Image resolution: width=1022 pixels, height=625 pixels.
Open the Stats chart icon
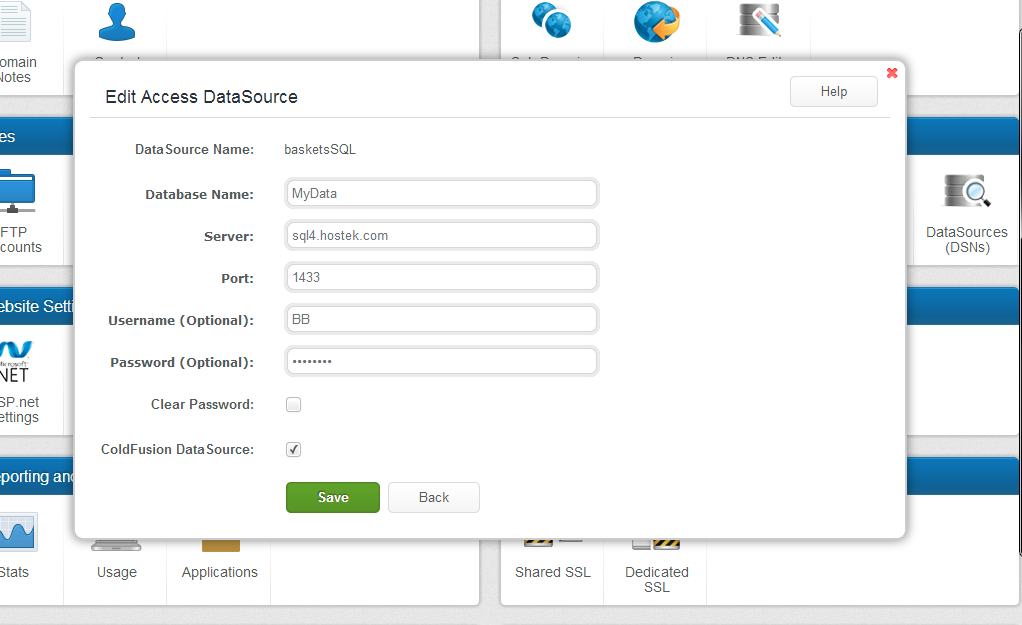17,532
